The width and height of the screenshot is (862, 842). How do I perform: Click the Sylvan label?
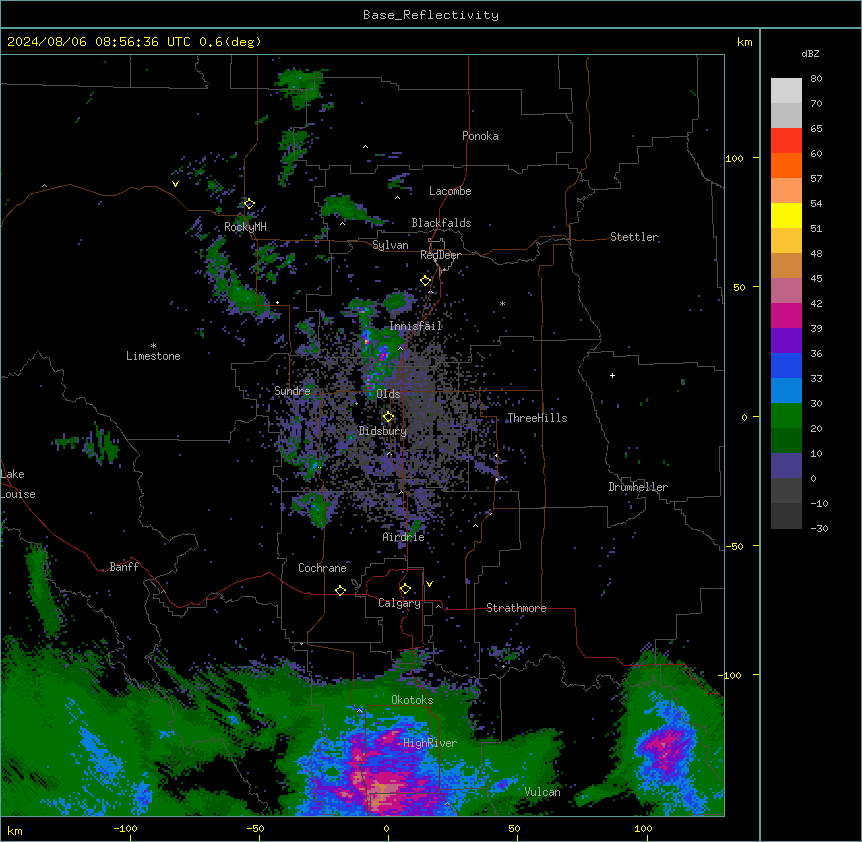(x=390, y=245)
